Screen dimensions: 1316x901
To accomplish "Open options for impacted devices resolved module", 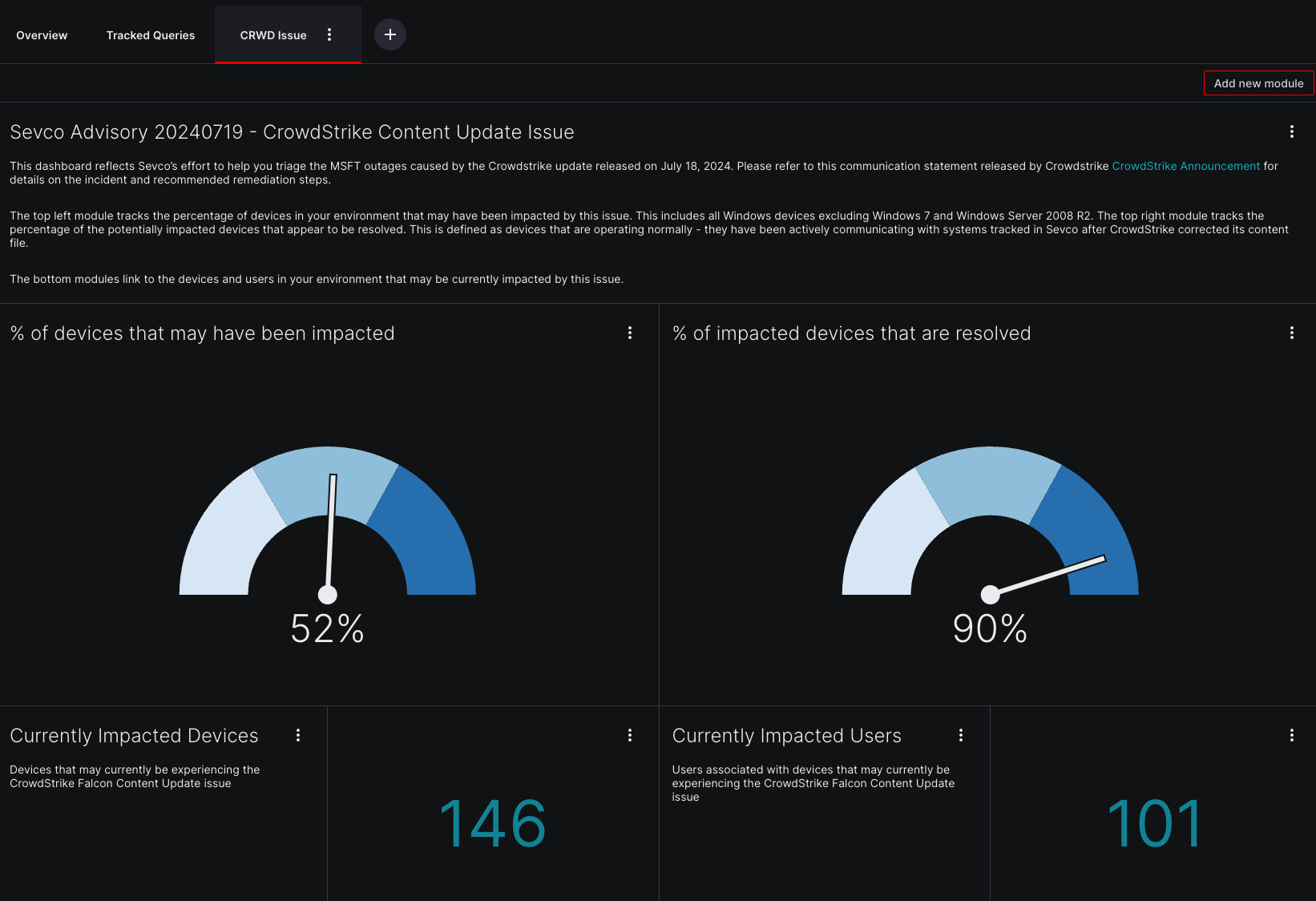I will [x=1291, y=333].
